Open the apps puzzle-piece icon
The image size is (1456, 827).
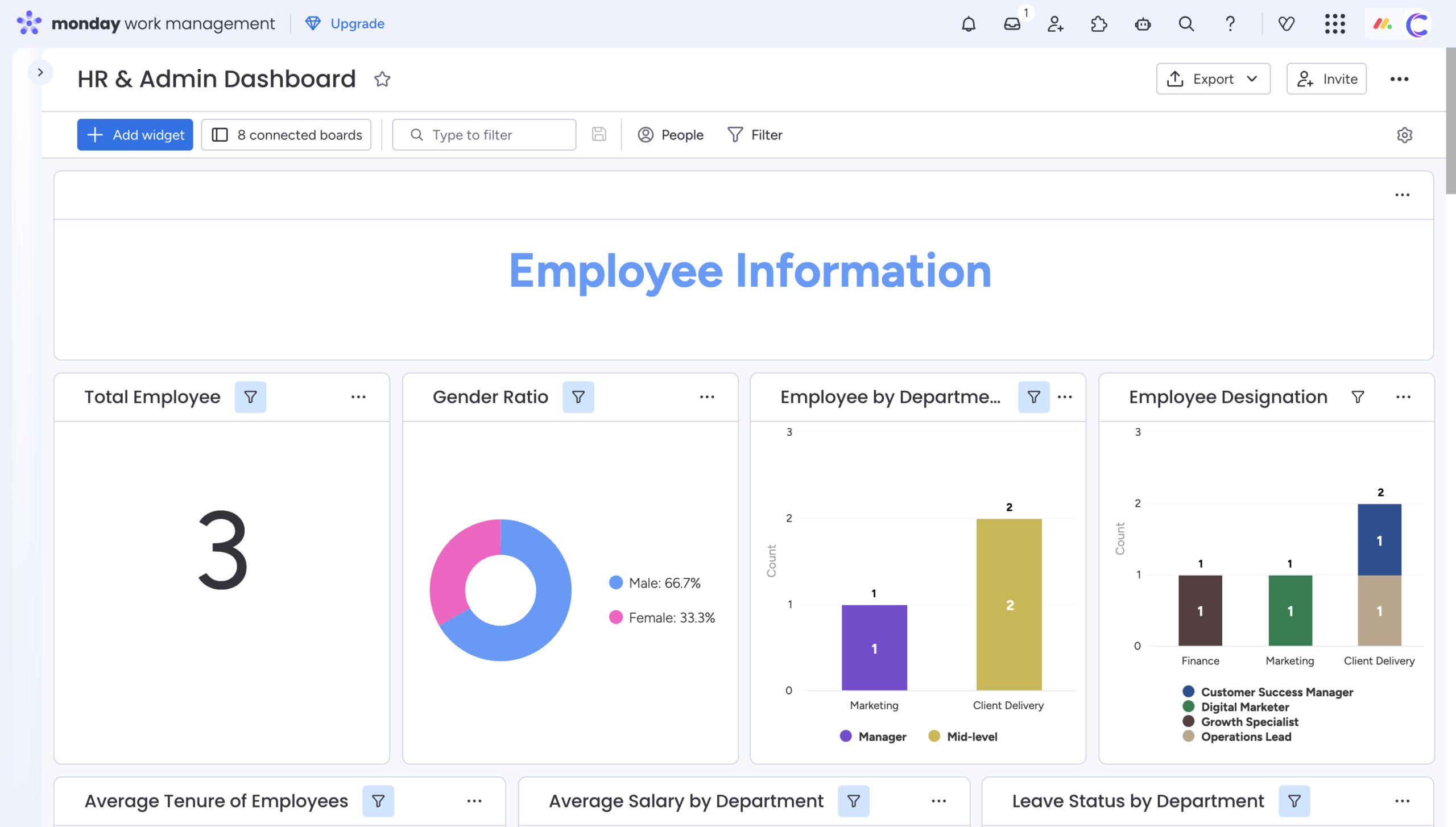tap(1099, 24)
